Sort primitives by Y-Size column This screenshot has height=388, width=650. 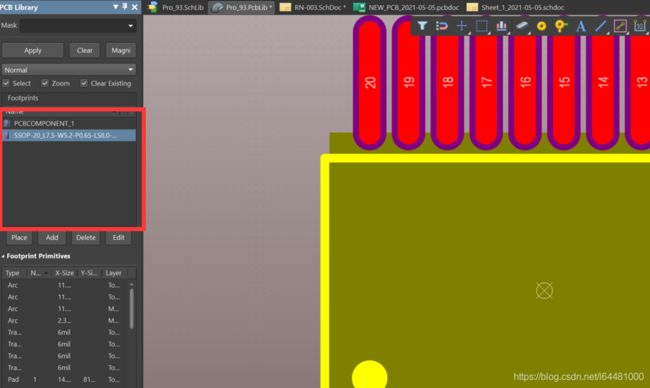pyautogui.click(x=89, y=273)
